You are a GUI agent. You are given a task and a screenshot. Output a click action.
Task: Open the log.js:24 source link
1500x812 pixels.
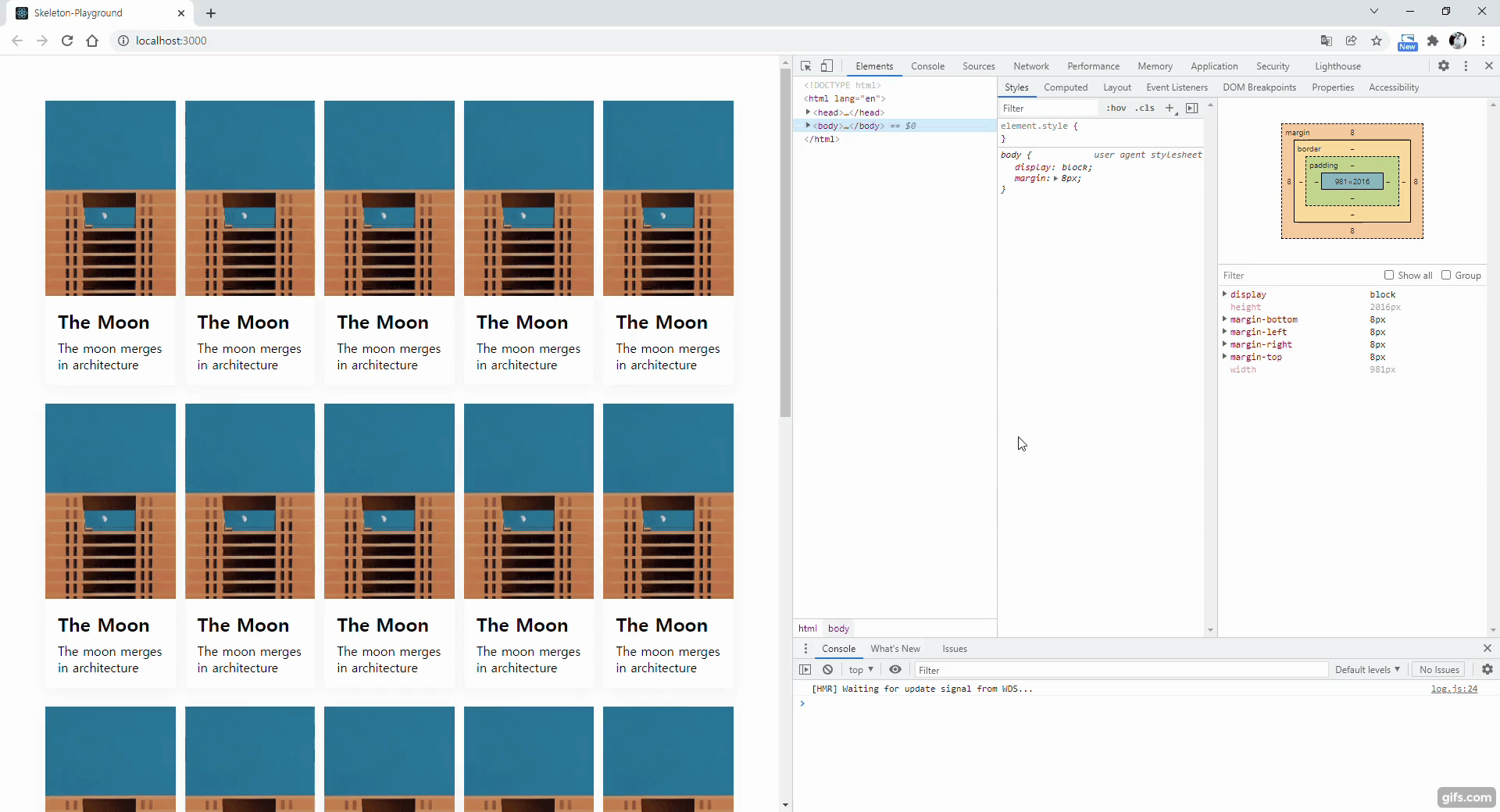pos(1454,689)
